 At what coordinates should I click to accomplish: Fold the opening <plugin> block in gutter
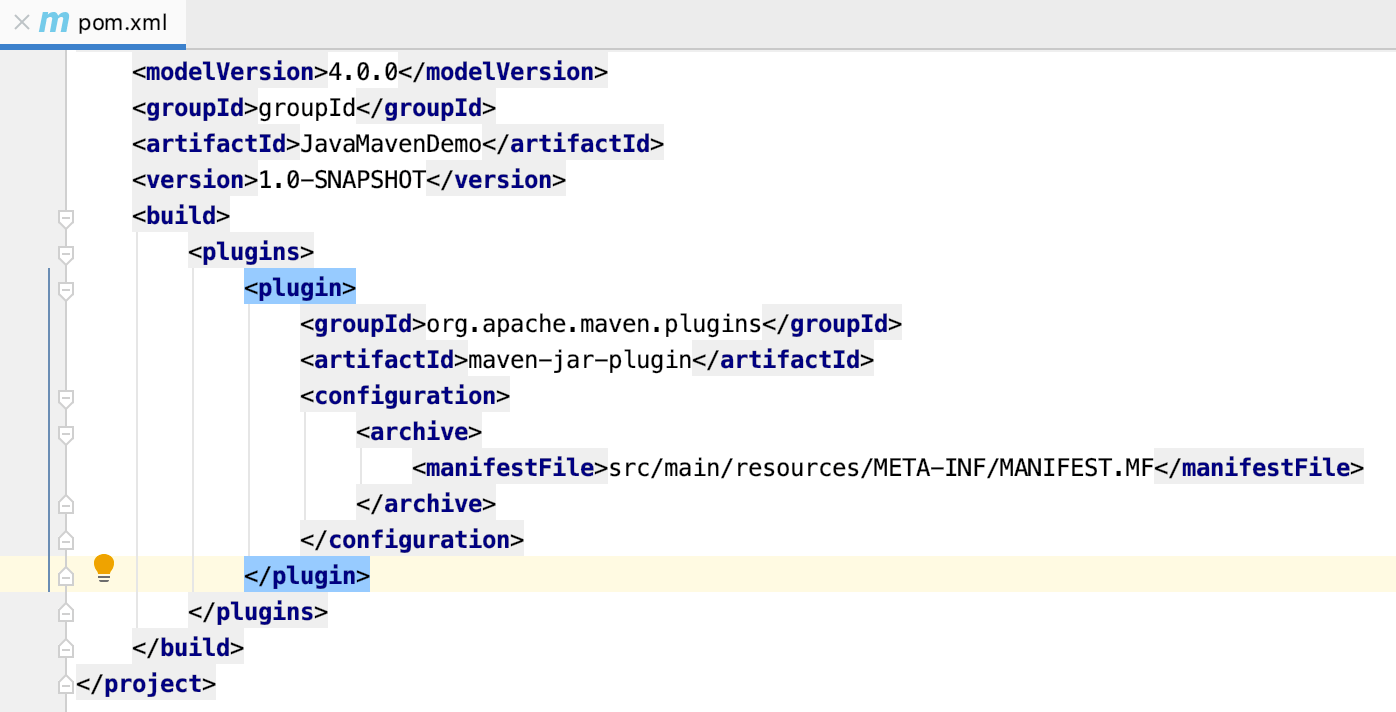[66, 290]
